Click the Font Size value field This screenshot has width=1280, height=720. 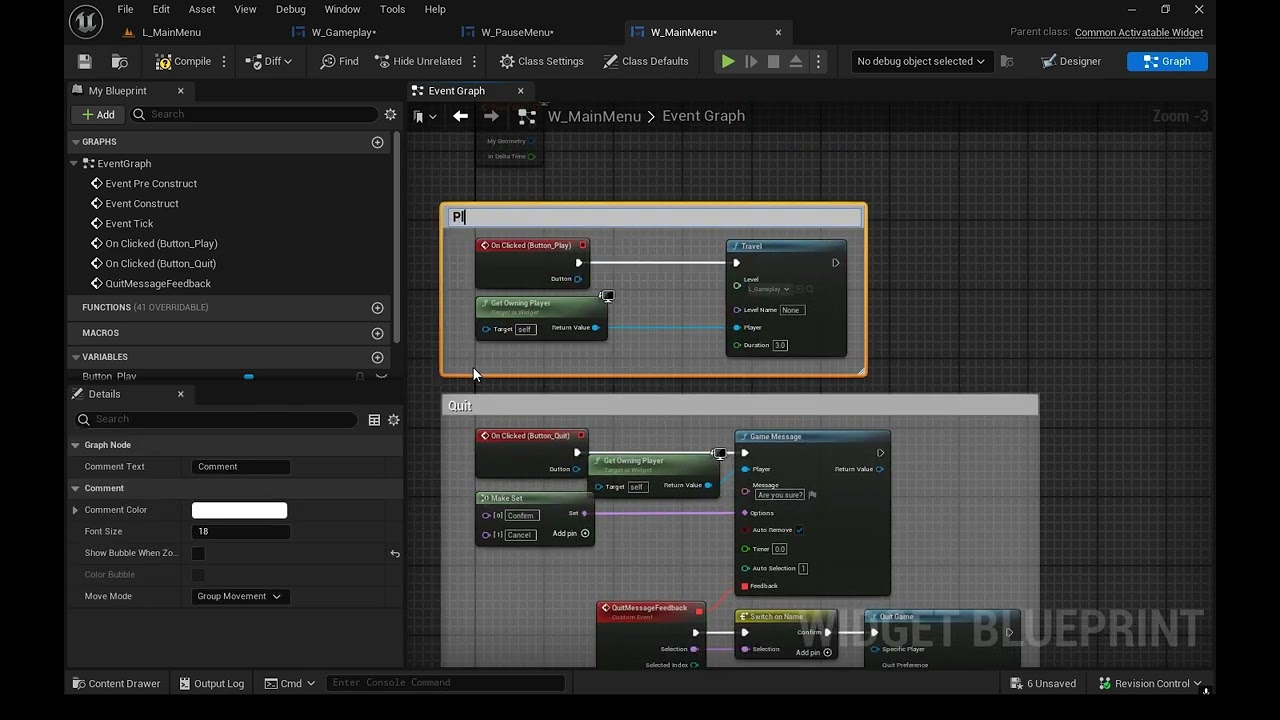click(241, 532)
